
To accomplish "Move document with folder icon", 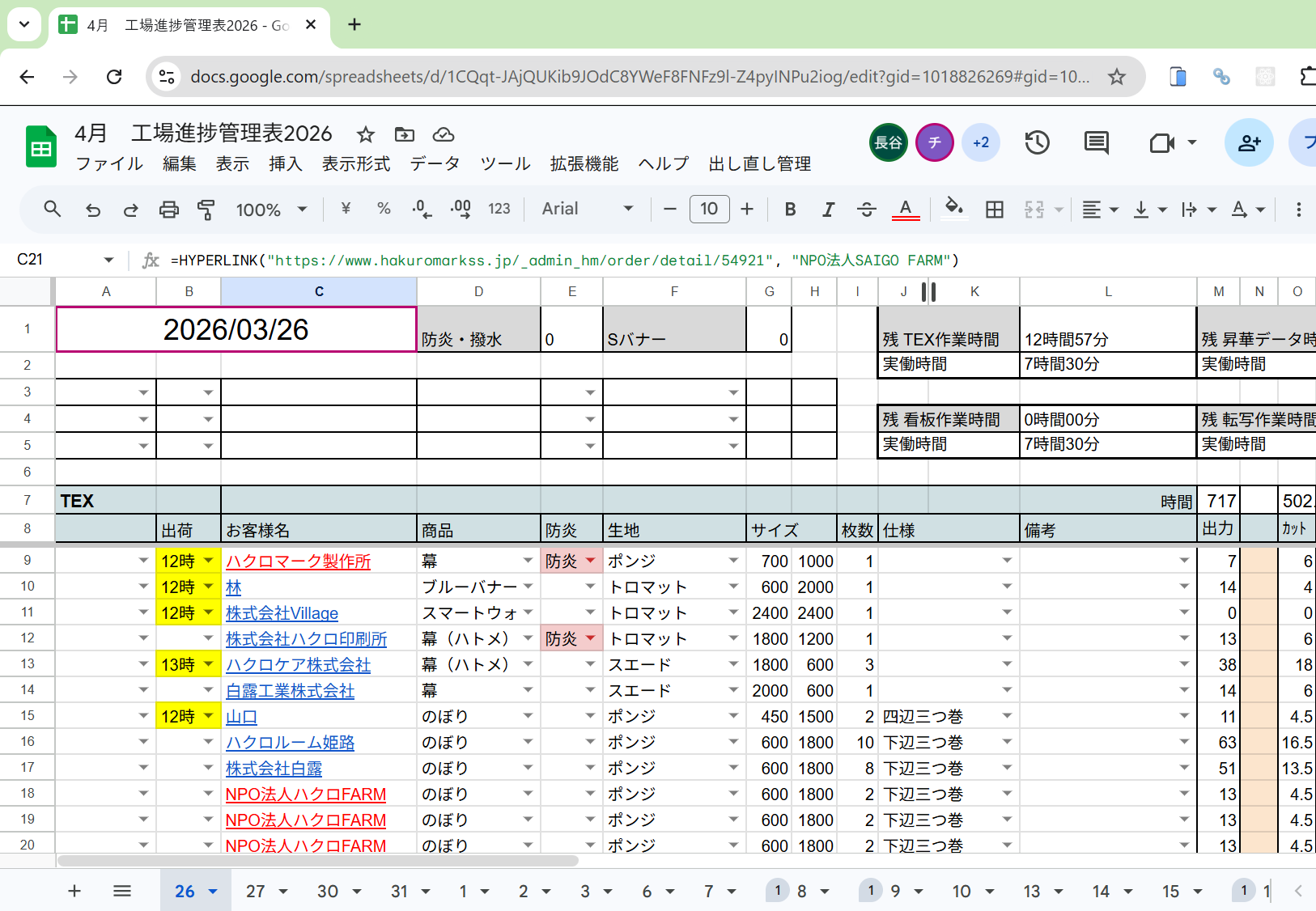I will pyautogui.click(x=405, y=134).
